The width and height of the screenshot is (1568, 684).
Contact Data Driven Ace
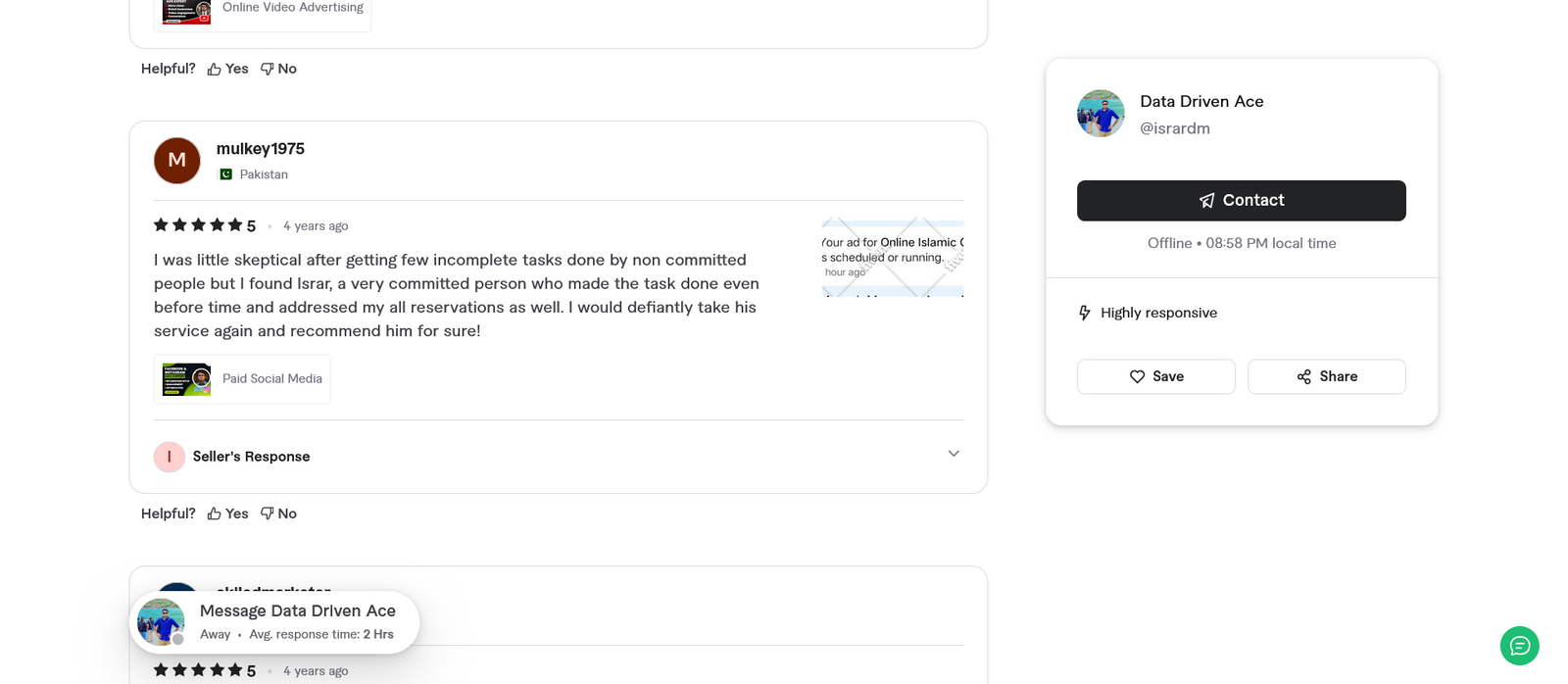1241,200
